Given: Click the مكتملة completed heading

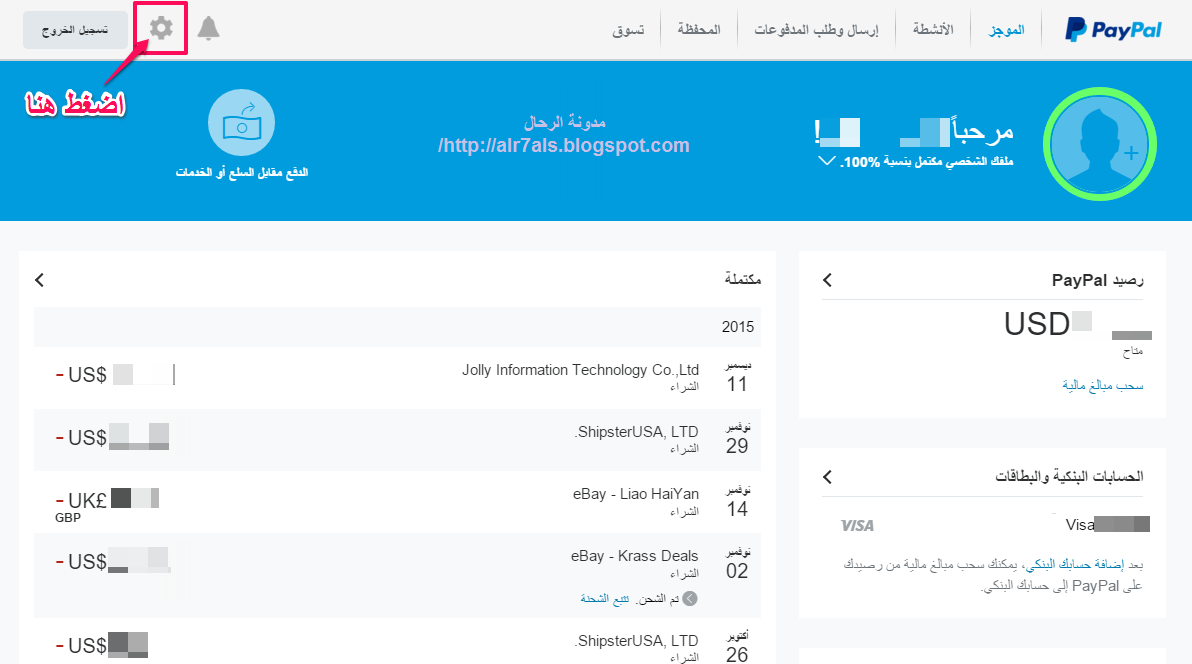Looking at the screenshot, I should (x=743, y=279).
